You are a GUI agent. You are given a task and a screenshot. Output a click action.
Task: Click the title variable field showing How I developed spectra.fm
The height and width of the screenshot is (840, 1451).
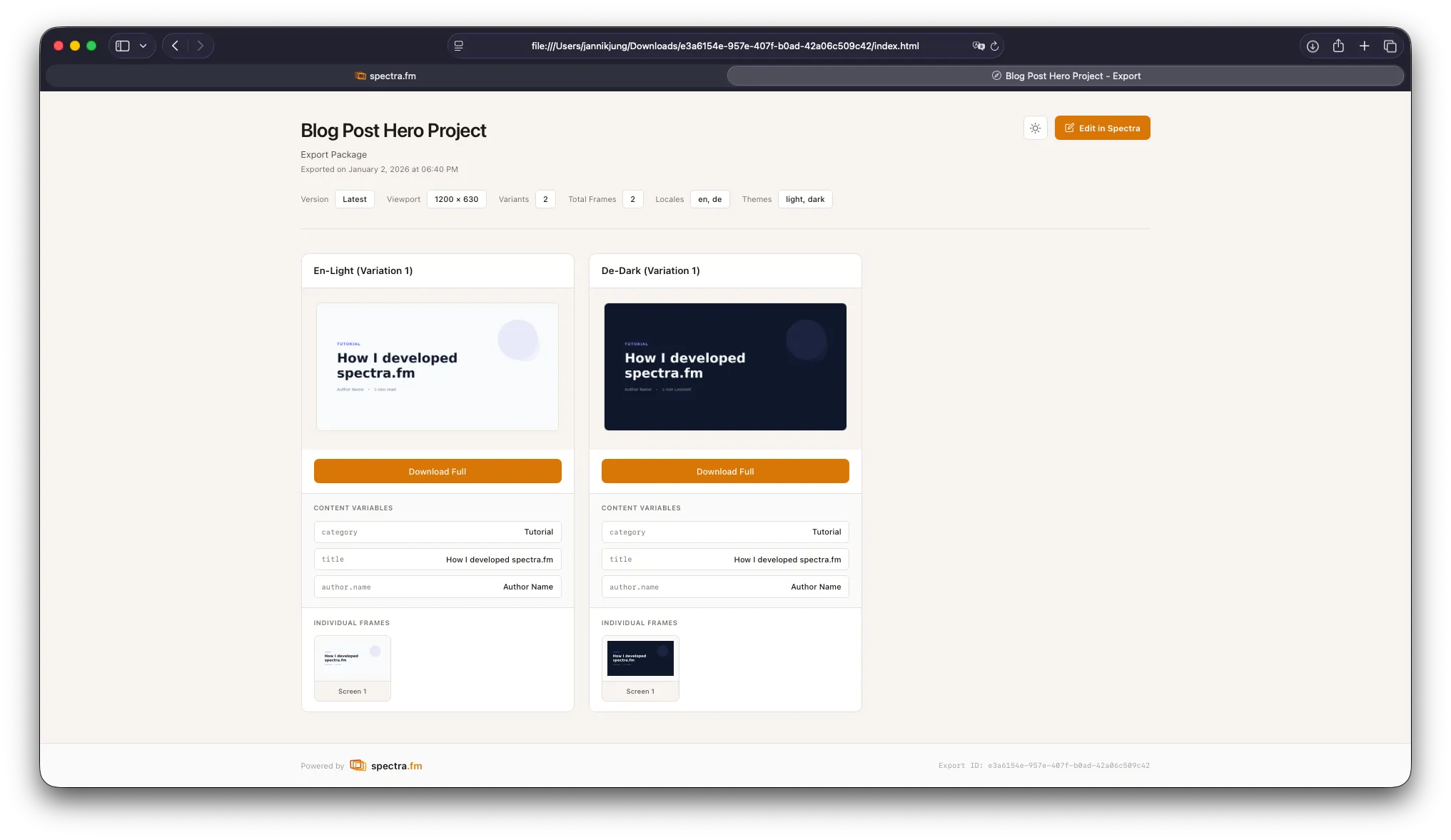click(x=437, y=560)
